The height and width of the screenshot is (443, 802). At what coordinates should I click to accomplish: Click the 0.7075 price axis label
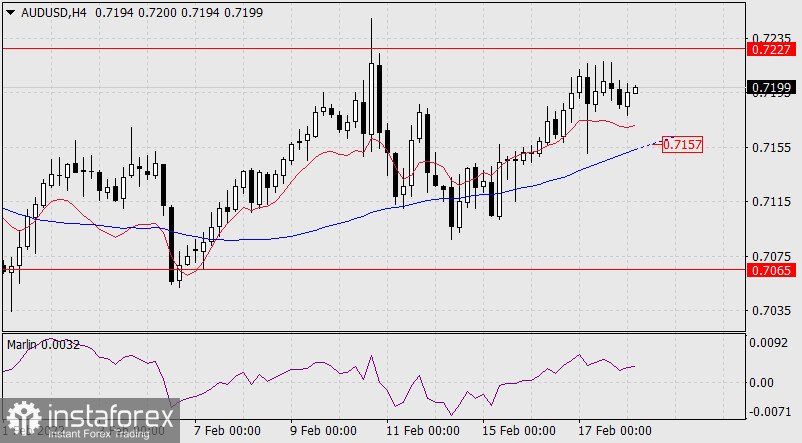click(x=771, y=256)
